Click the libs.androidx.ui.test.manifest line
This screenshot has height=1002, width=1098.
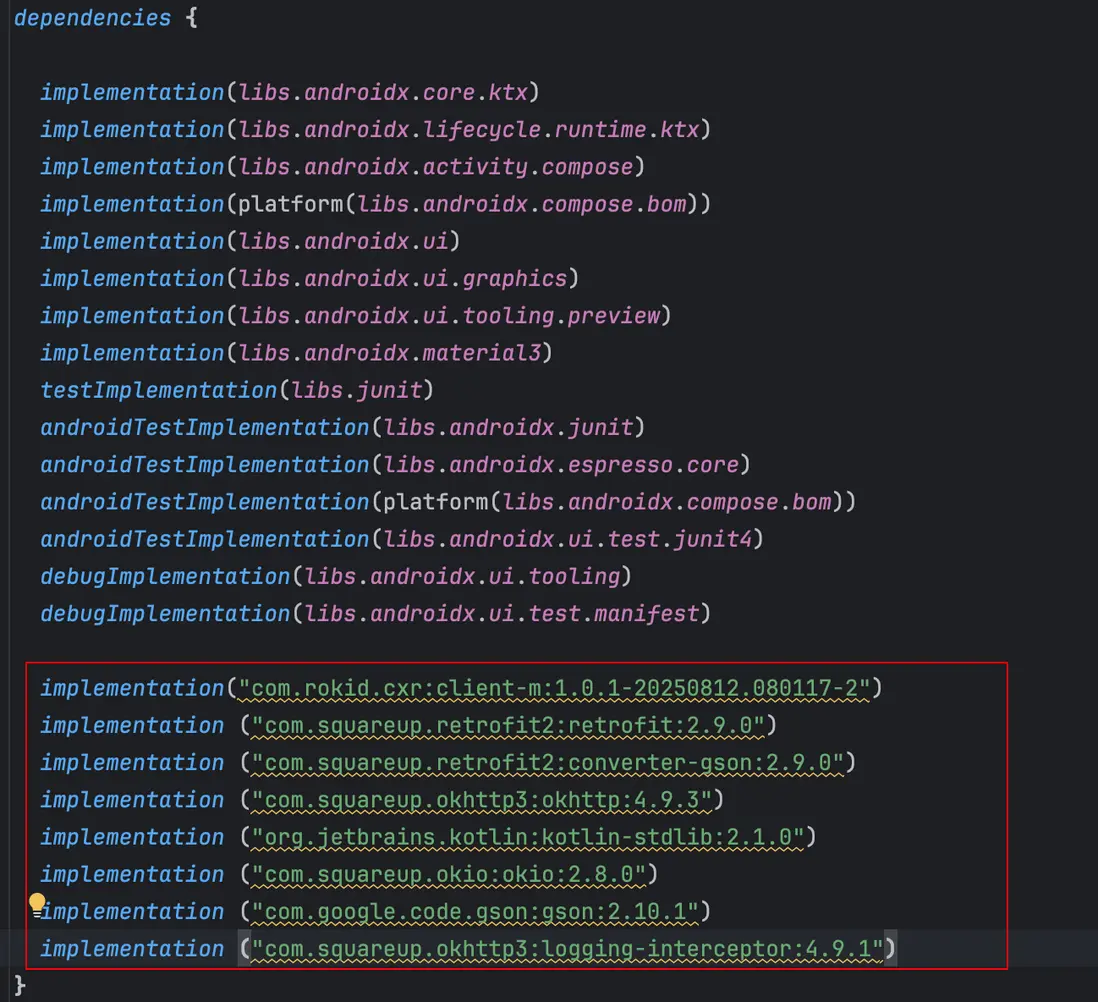(x=375, y=613)
